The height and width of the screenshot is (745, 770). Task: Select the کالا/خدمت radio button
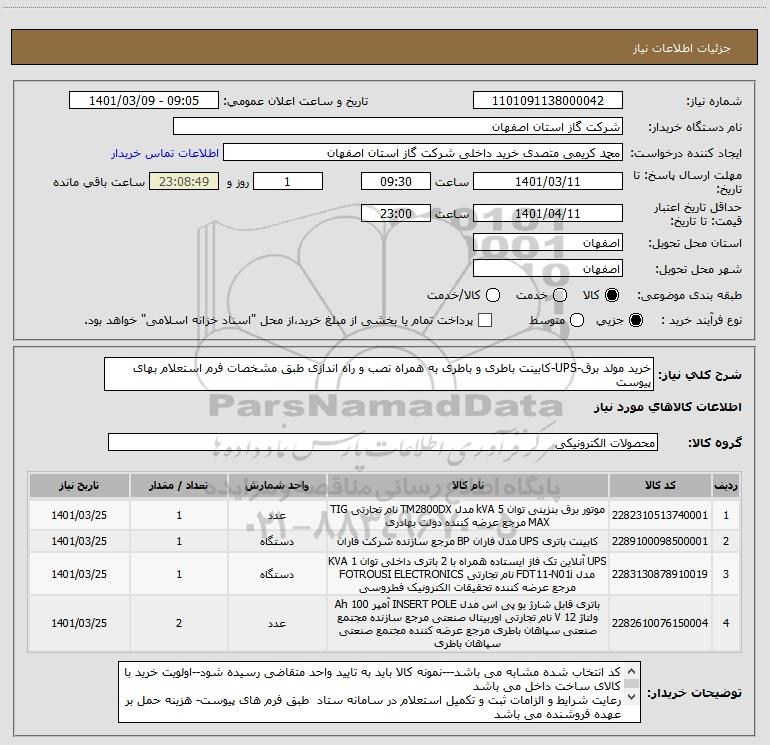pos(493,295)
